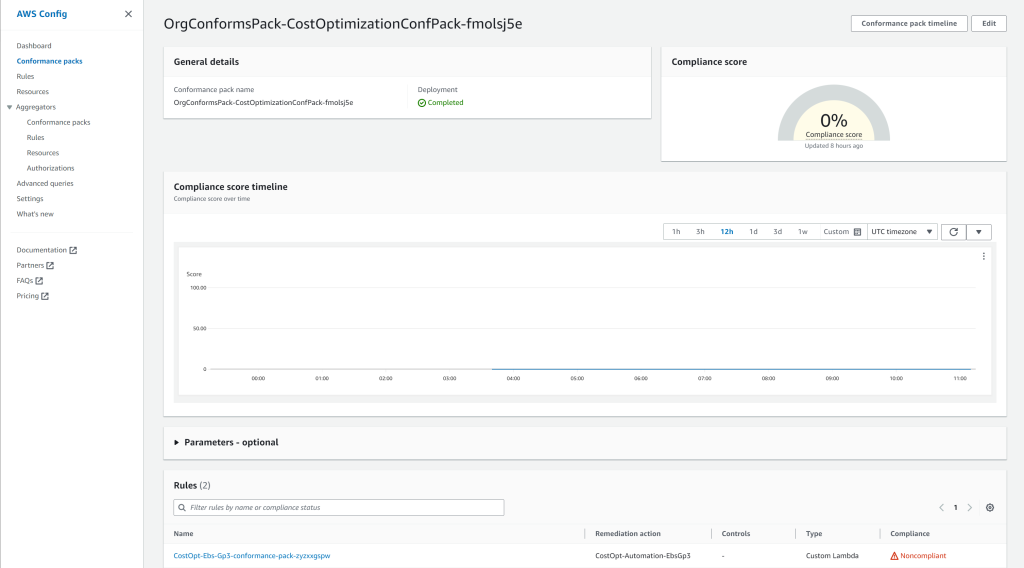1024x568 pixels.
Task: Click the external link icon beside FAQs
Action: (39, 281)
